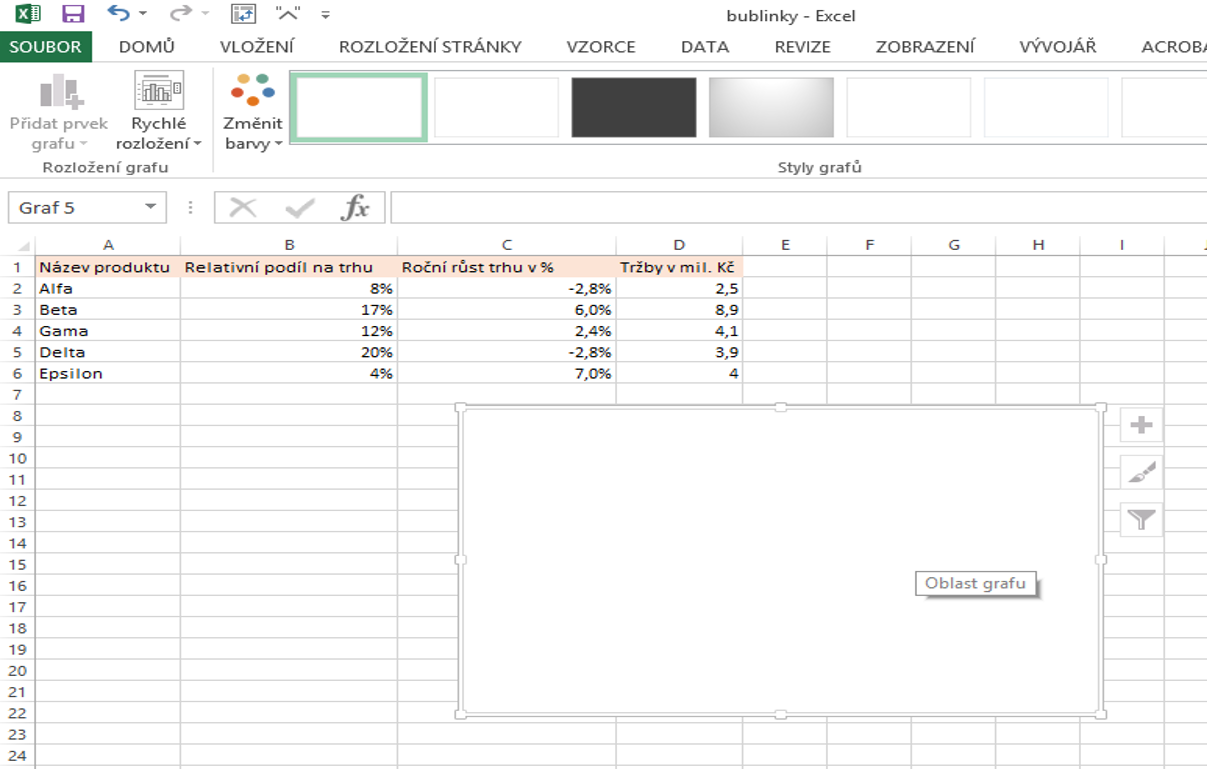
Task: Open the undo history dropdown arrow
Action: coord(143,15)
